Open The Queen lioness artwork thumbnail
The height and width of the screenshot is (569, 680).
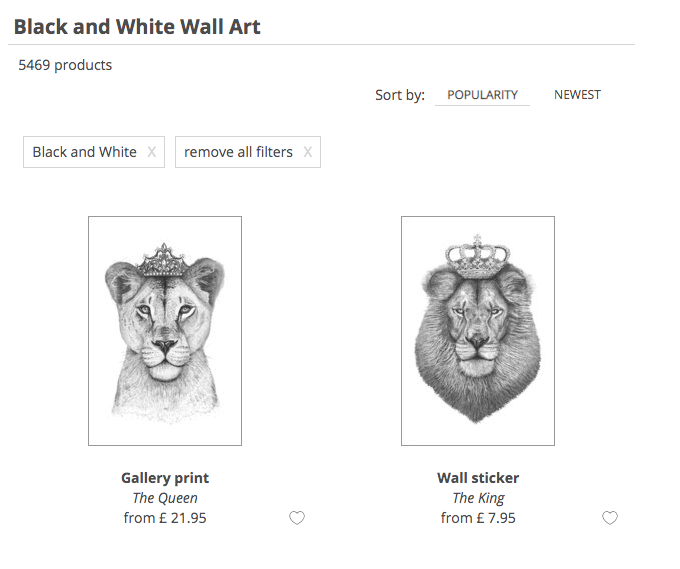click(x=165, y=331)
